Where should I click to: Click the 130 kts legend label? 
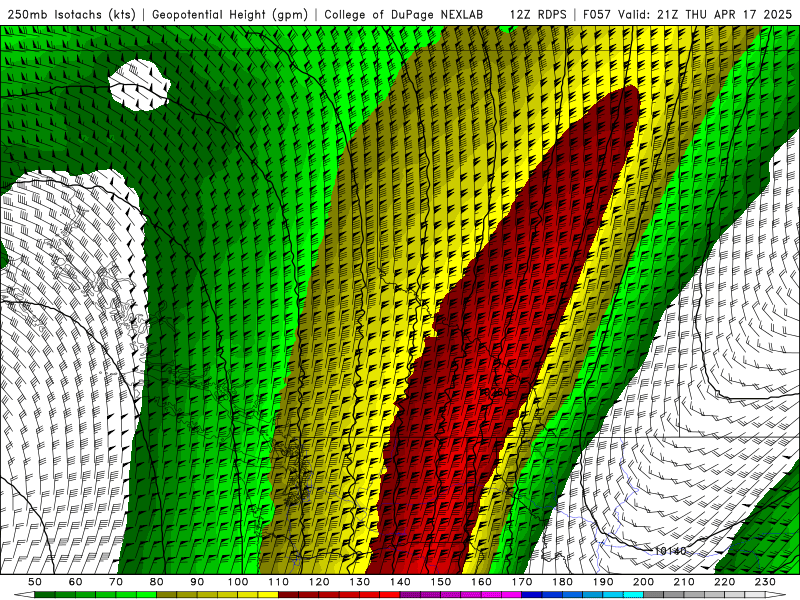click(360, 582)
